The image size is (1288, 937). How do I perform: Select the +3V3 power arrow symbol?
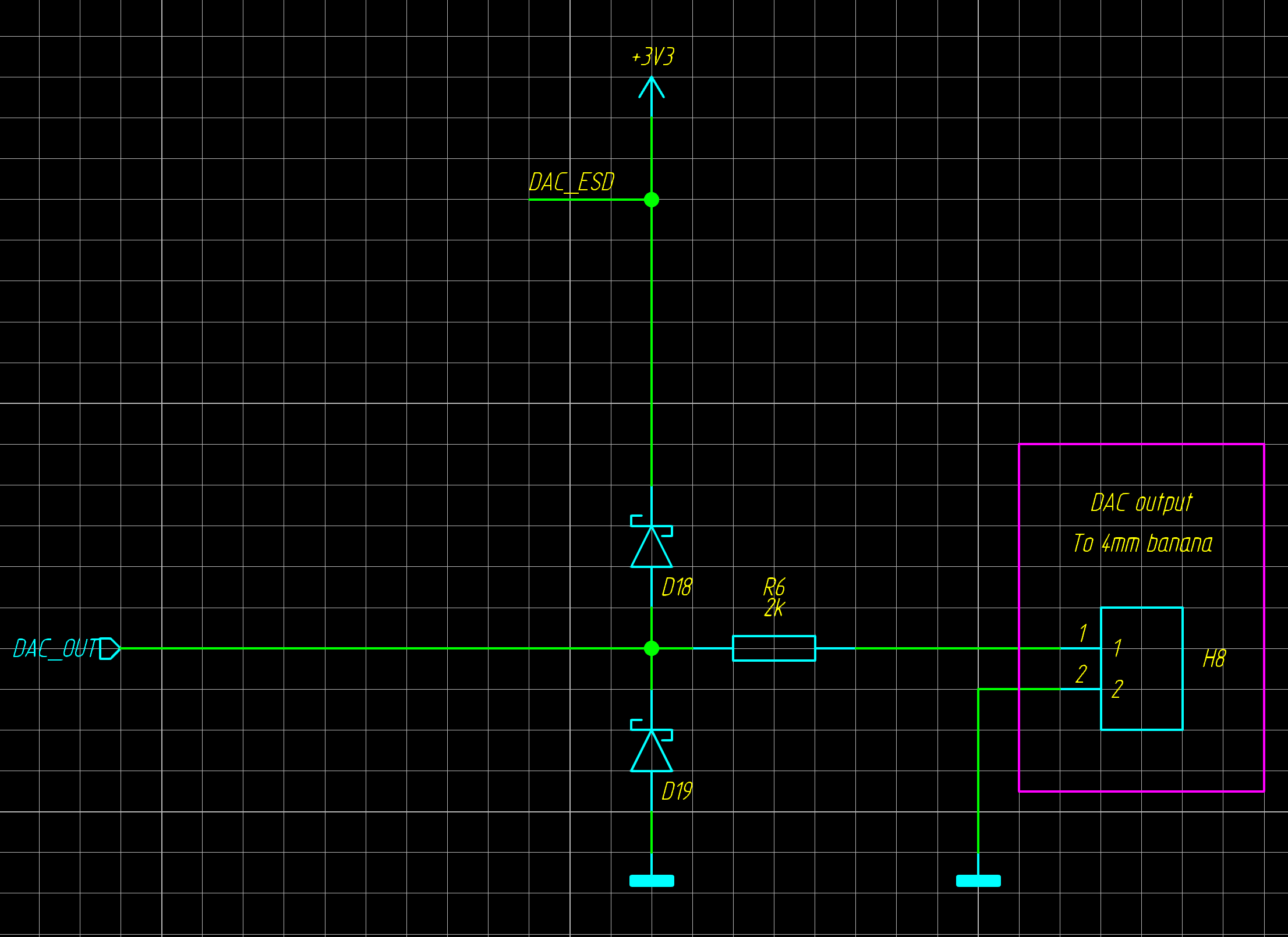(x=651, y=87)
